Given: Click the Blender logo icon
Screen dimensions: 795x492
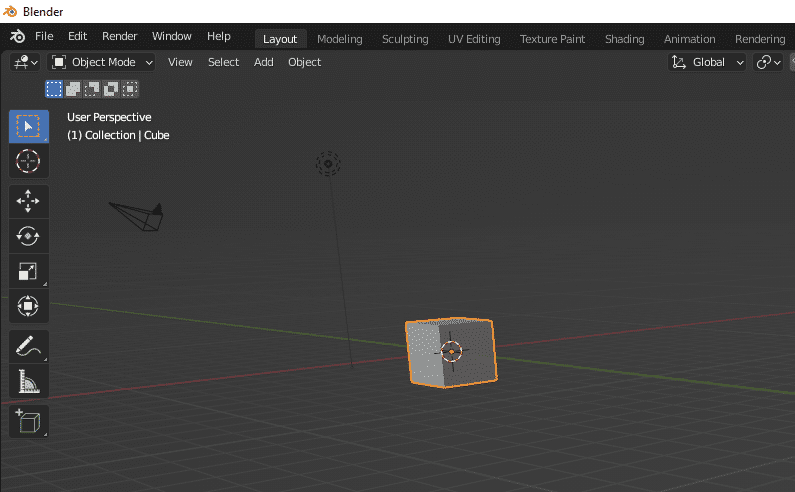Looking at the screenshot, I should (x=18, y=36).
